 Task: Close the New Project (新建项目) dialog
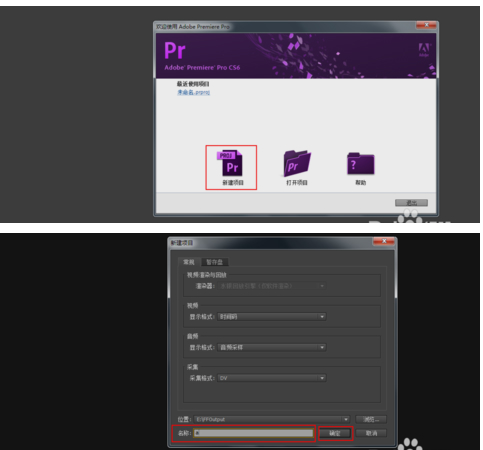click(384, 241)
